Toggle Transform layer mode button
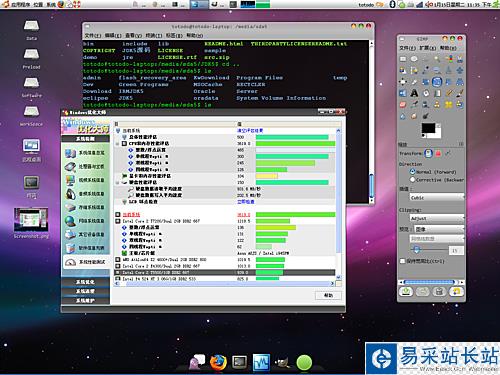This screenshot has width=500, height=375. (x=428, y=153)
